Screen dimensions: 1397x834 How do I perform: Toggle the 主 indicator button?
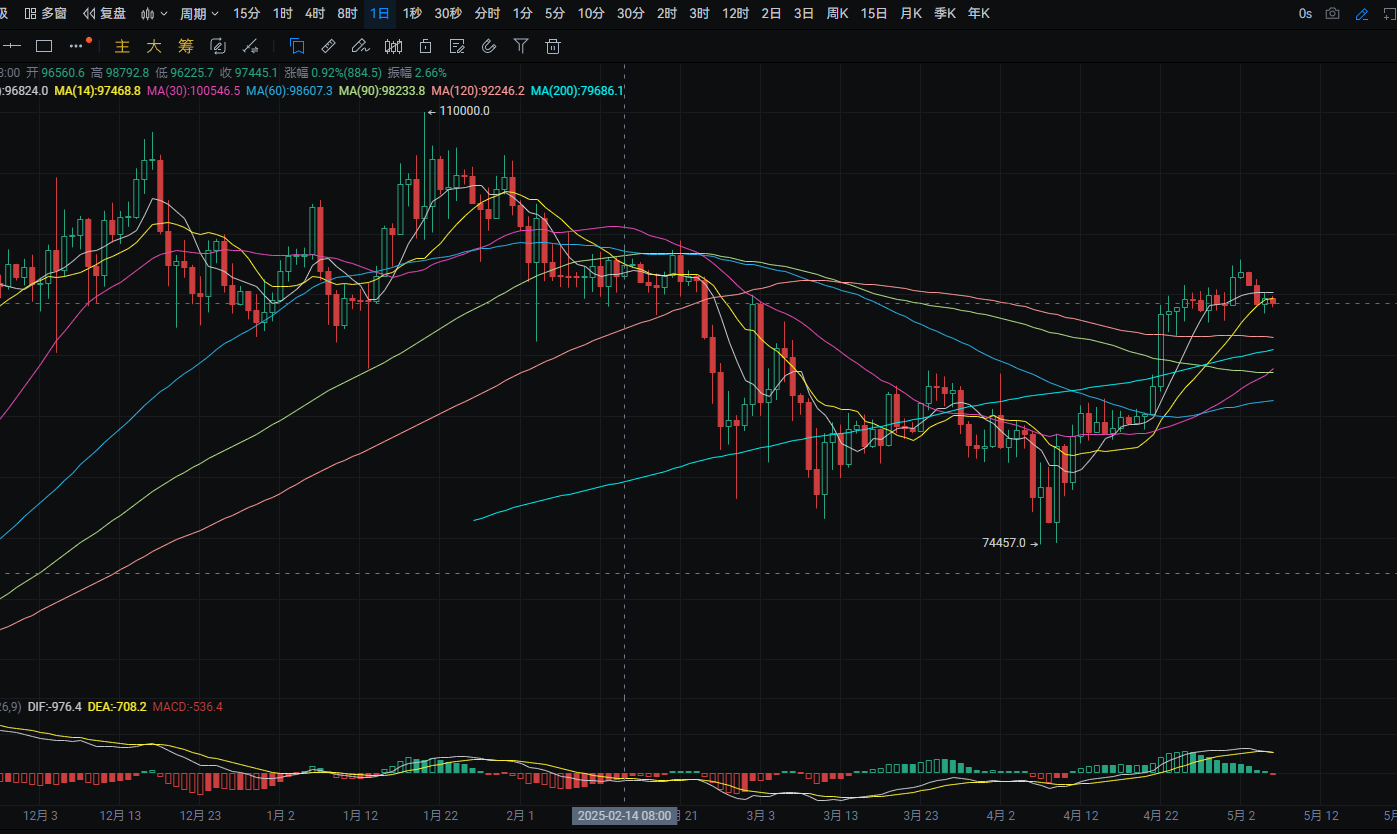122,46
